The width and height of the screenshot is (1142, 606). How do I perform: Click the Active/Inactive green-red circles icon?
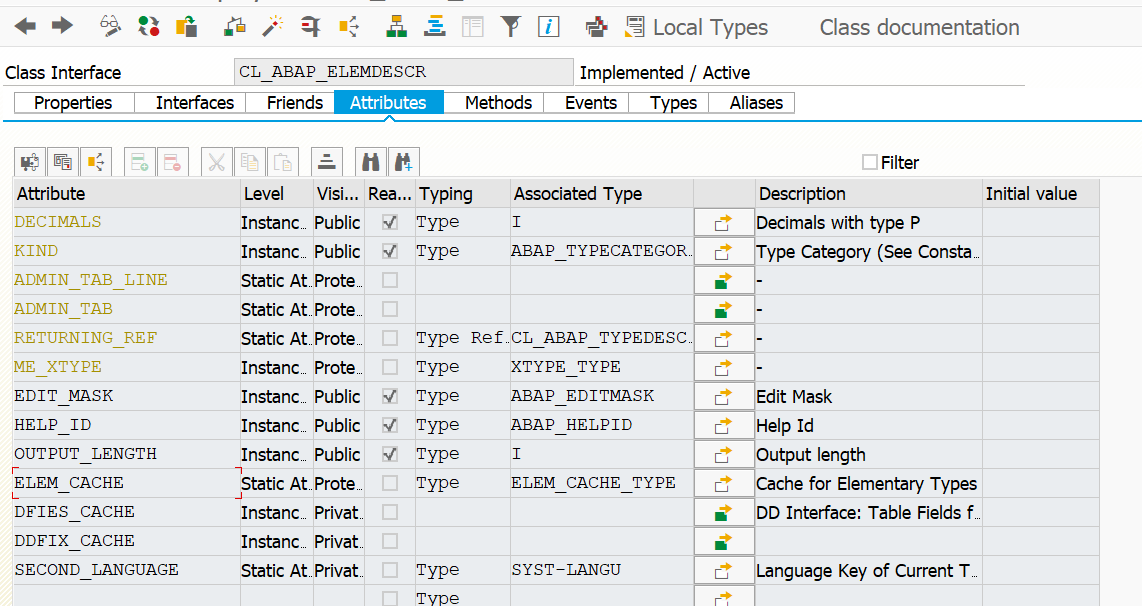149,27
